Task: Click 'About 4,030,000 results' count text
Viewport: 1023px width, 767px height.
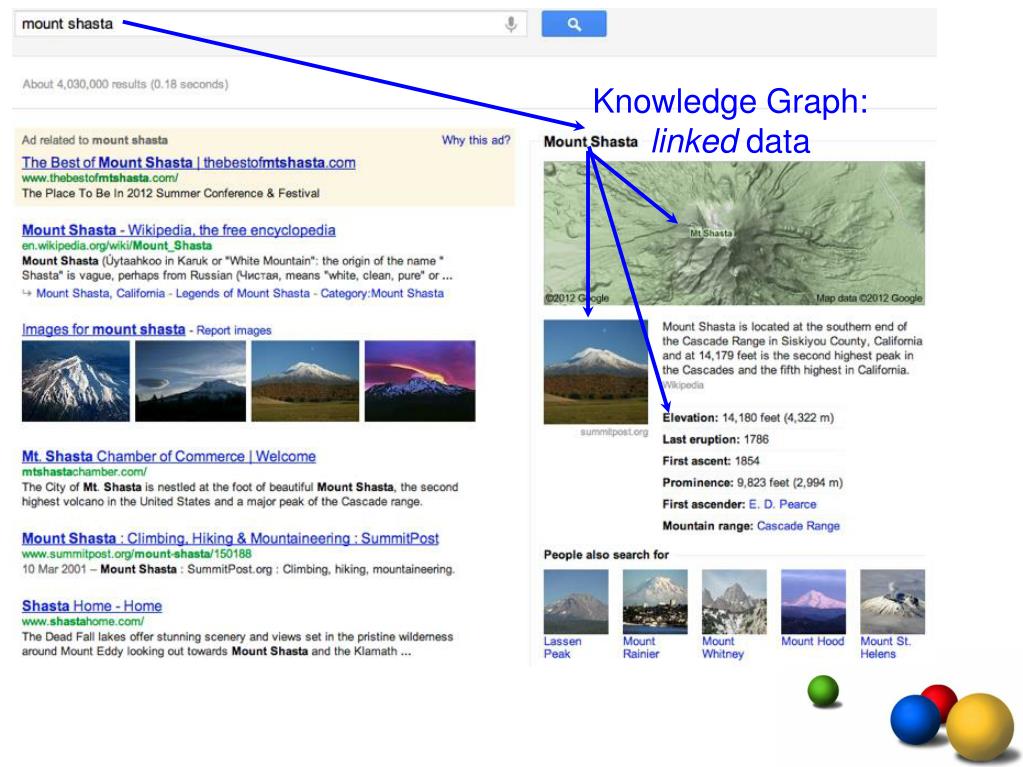Action: pyautogui.click(x=125, y=84)
